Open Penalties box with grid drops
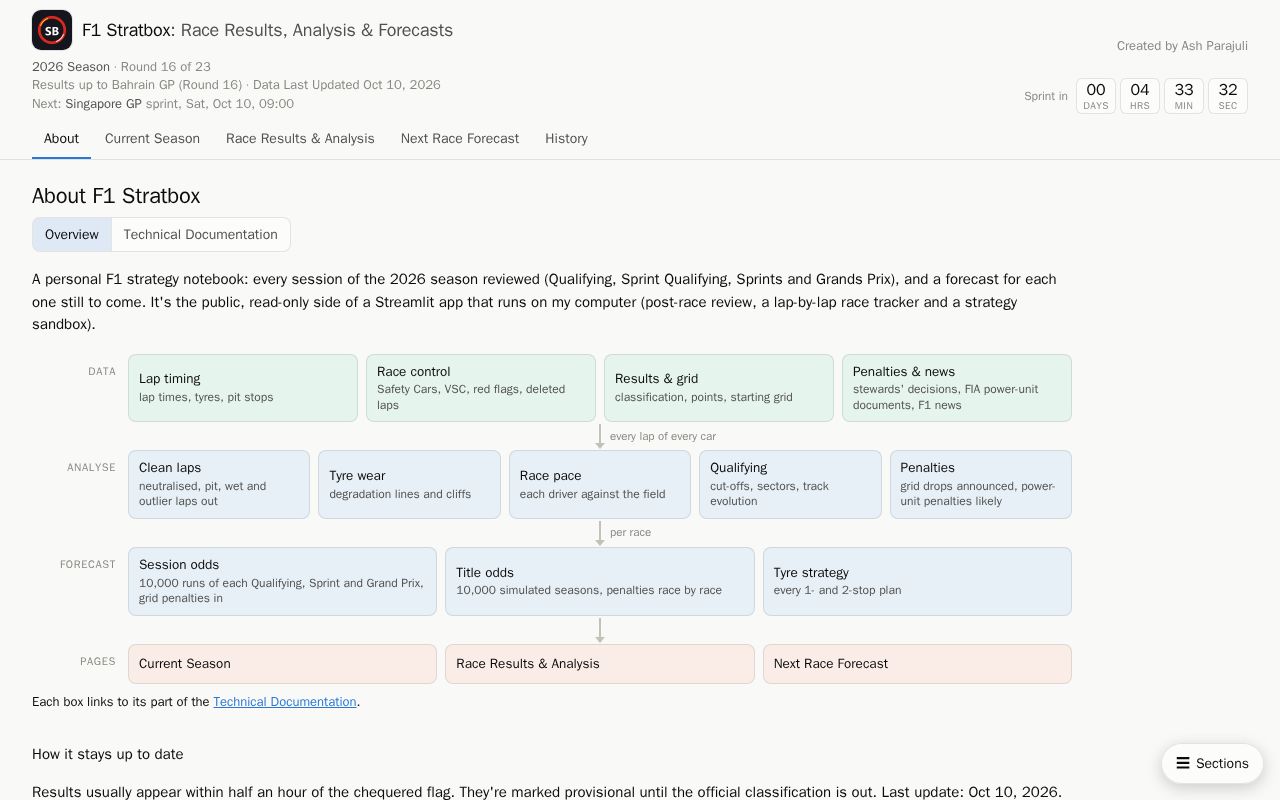Viewport: 1280px width, 800px height. (981, 485)
